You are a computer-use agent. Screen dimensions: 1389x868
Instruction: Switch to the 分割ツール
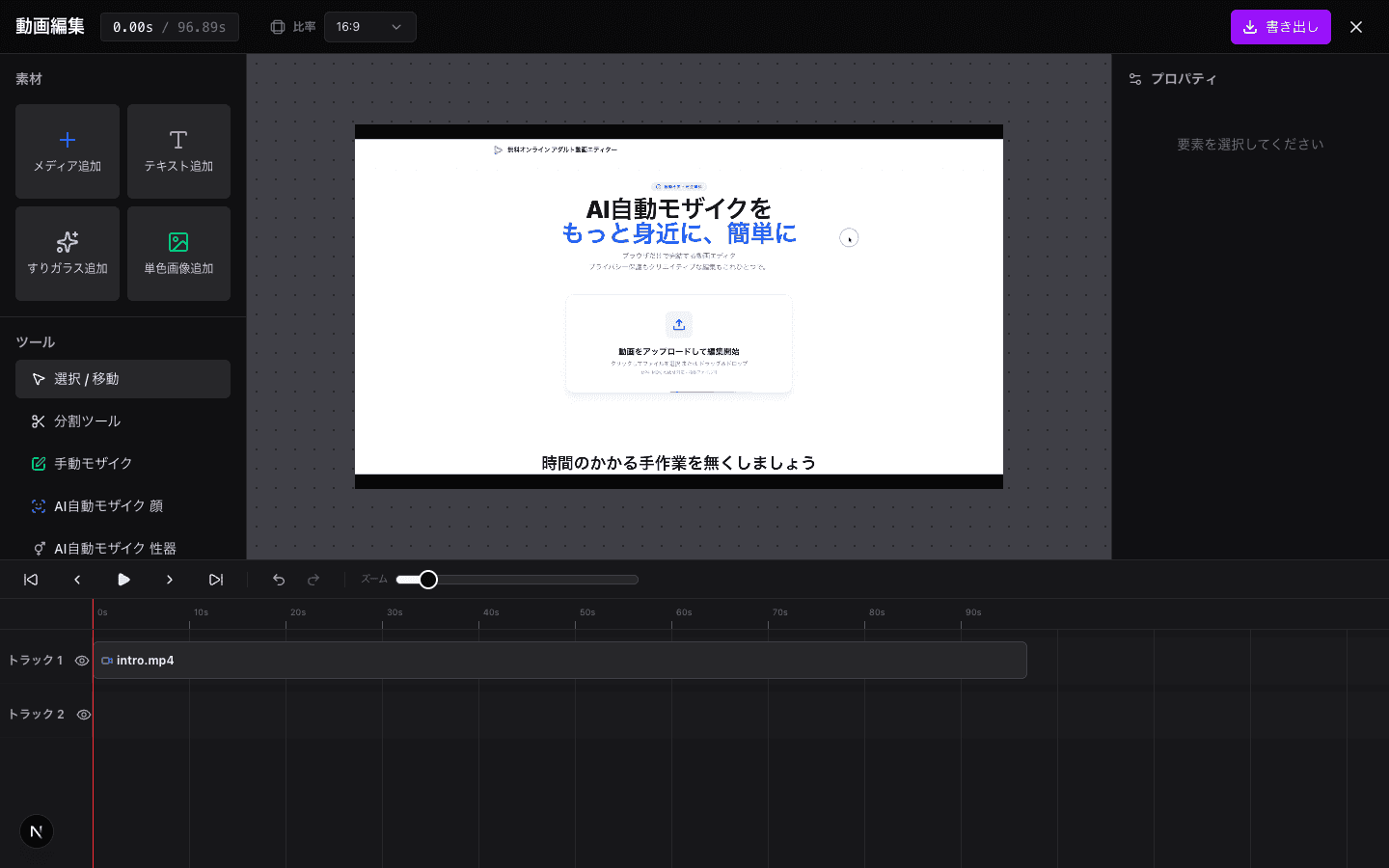[x=123, y=420]
